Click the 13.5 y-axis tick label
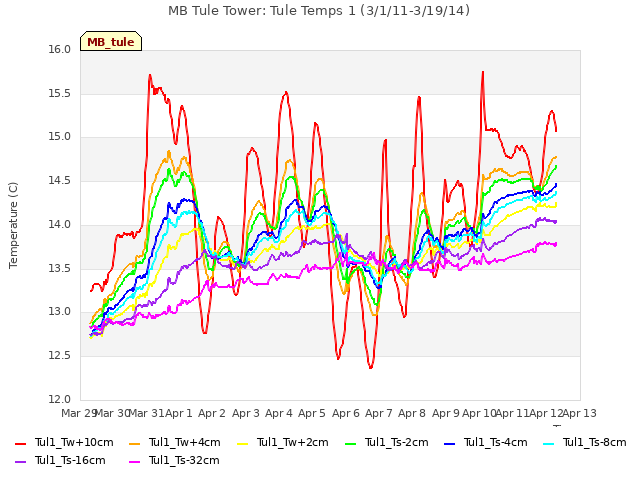The image size is (640, 480). click(x=60, y=269)
